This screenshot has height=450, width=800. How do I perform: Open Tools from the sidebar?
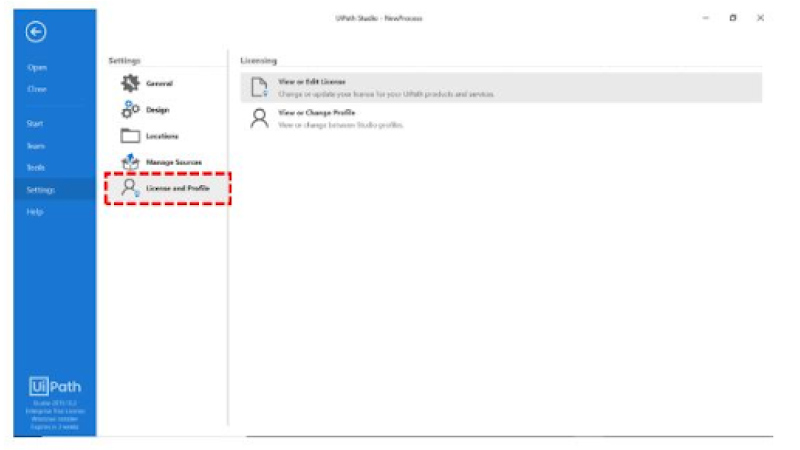pos(36,167)
